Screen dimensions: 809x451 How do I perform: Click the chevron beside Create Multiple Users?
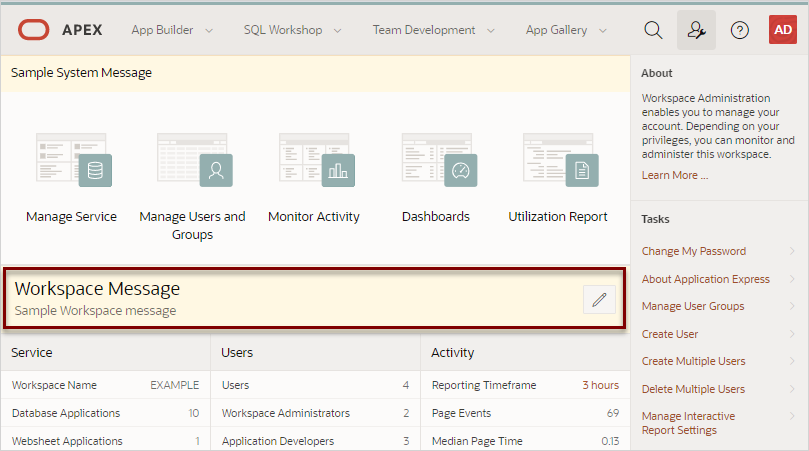[791, 361]
